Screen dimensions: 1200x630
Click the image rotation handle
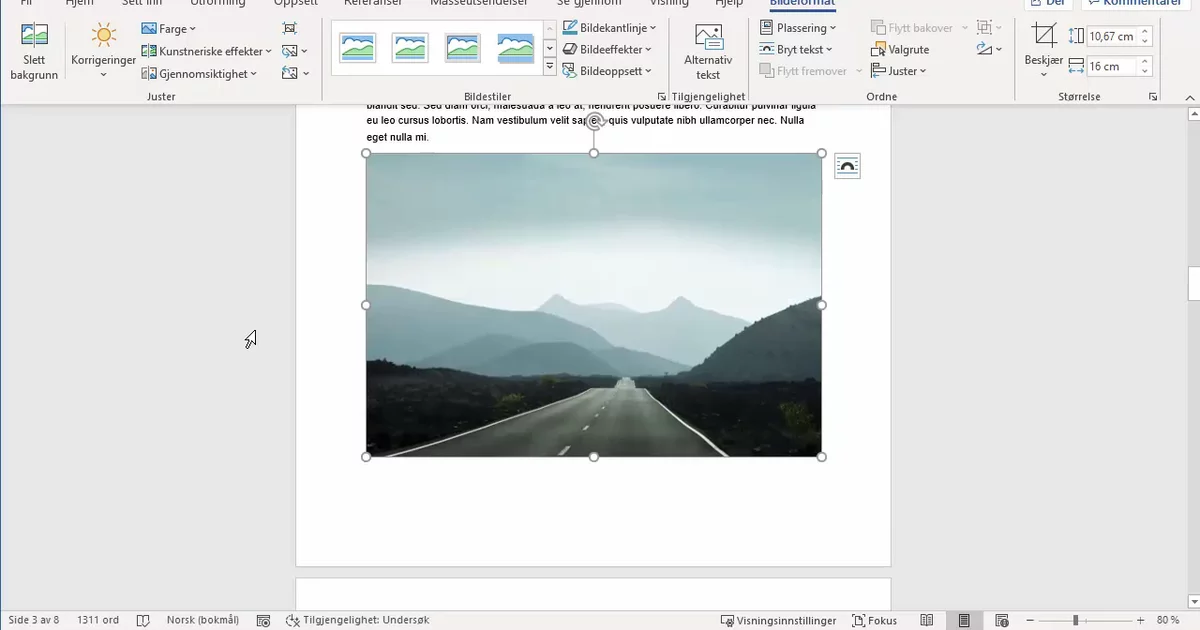click(x=594, y=122)
